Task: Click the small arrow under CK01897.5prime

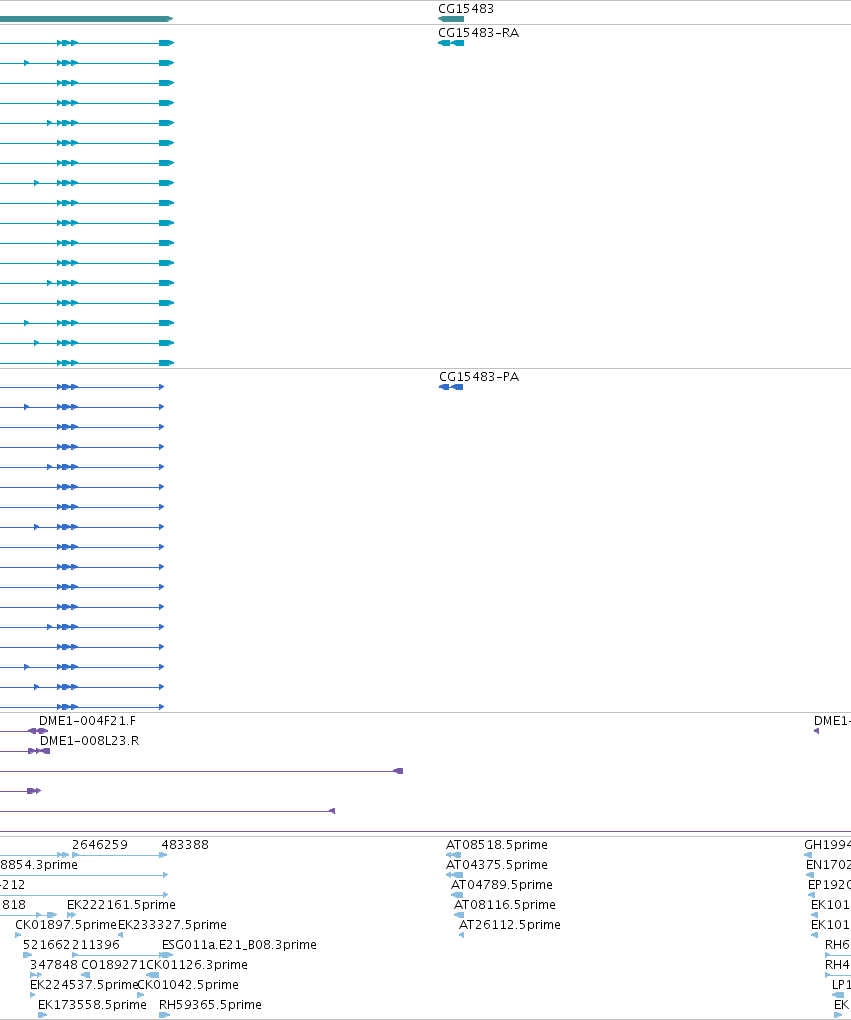Action: 18,935
